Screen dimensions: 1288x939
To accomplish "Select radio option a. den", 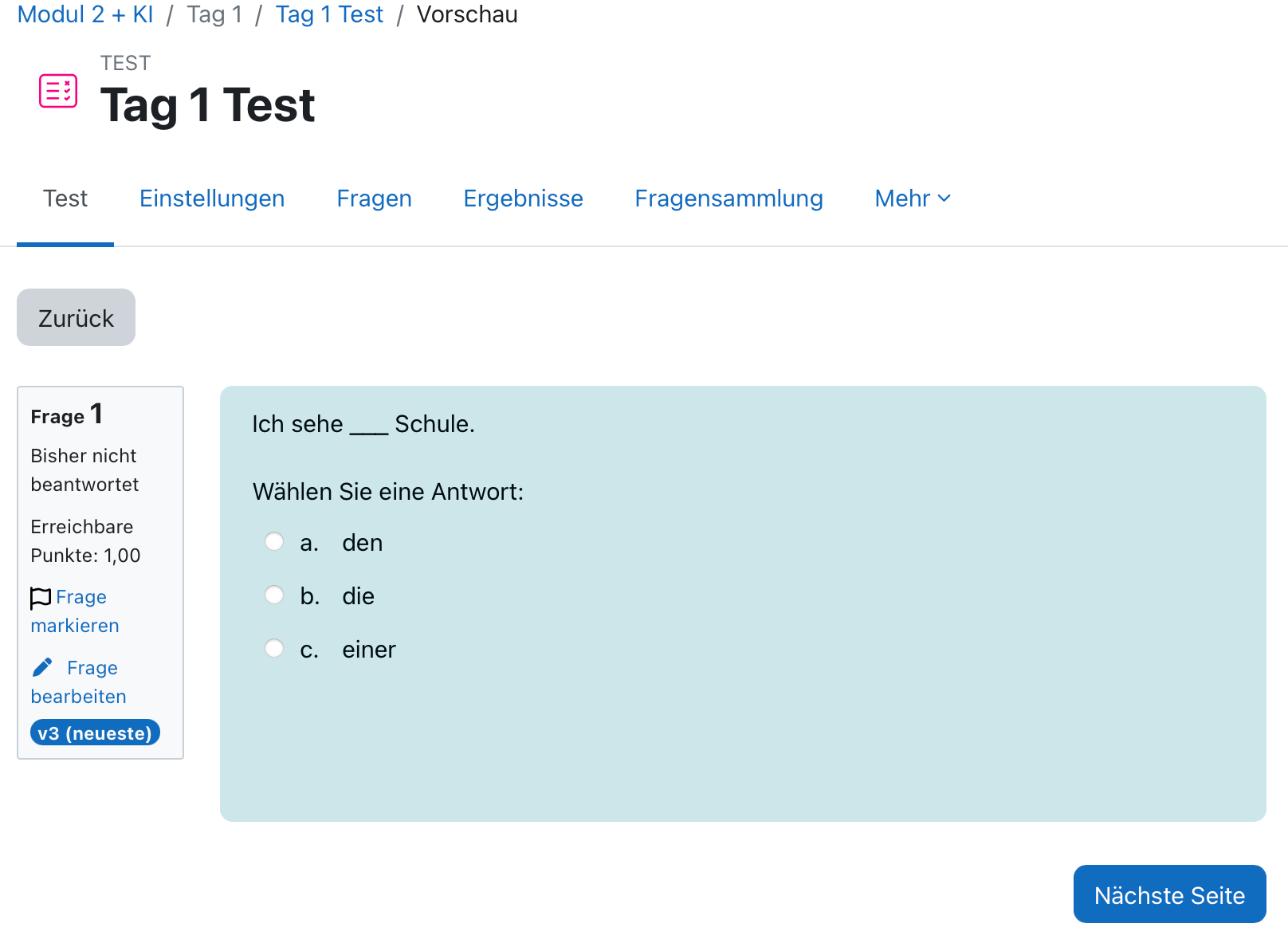I will coord(274,541).
